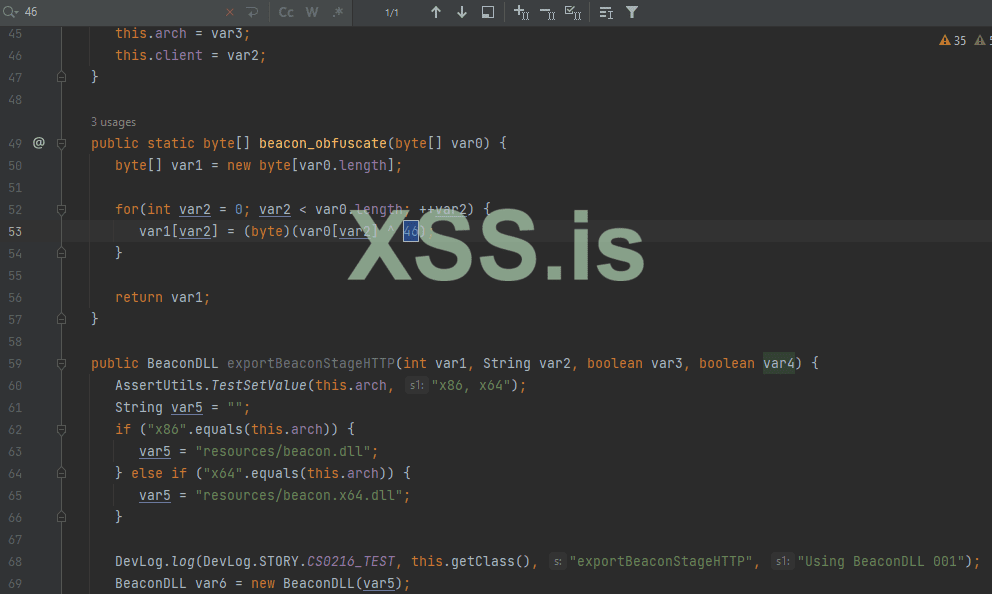Collapse the for loop at line 52

[x=61, y=209]
